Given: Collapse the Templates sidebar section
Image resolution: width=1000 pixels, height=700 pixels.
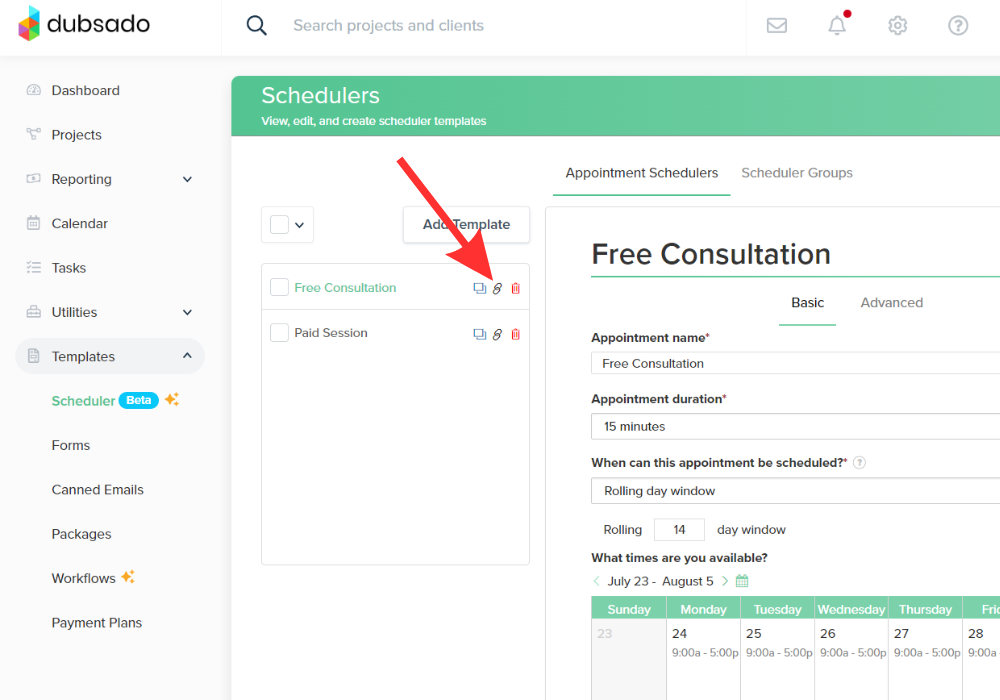Looking at the screenshot, I should click(187, 357).
